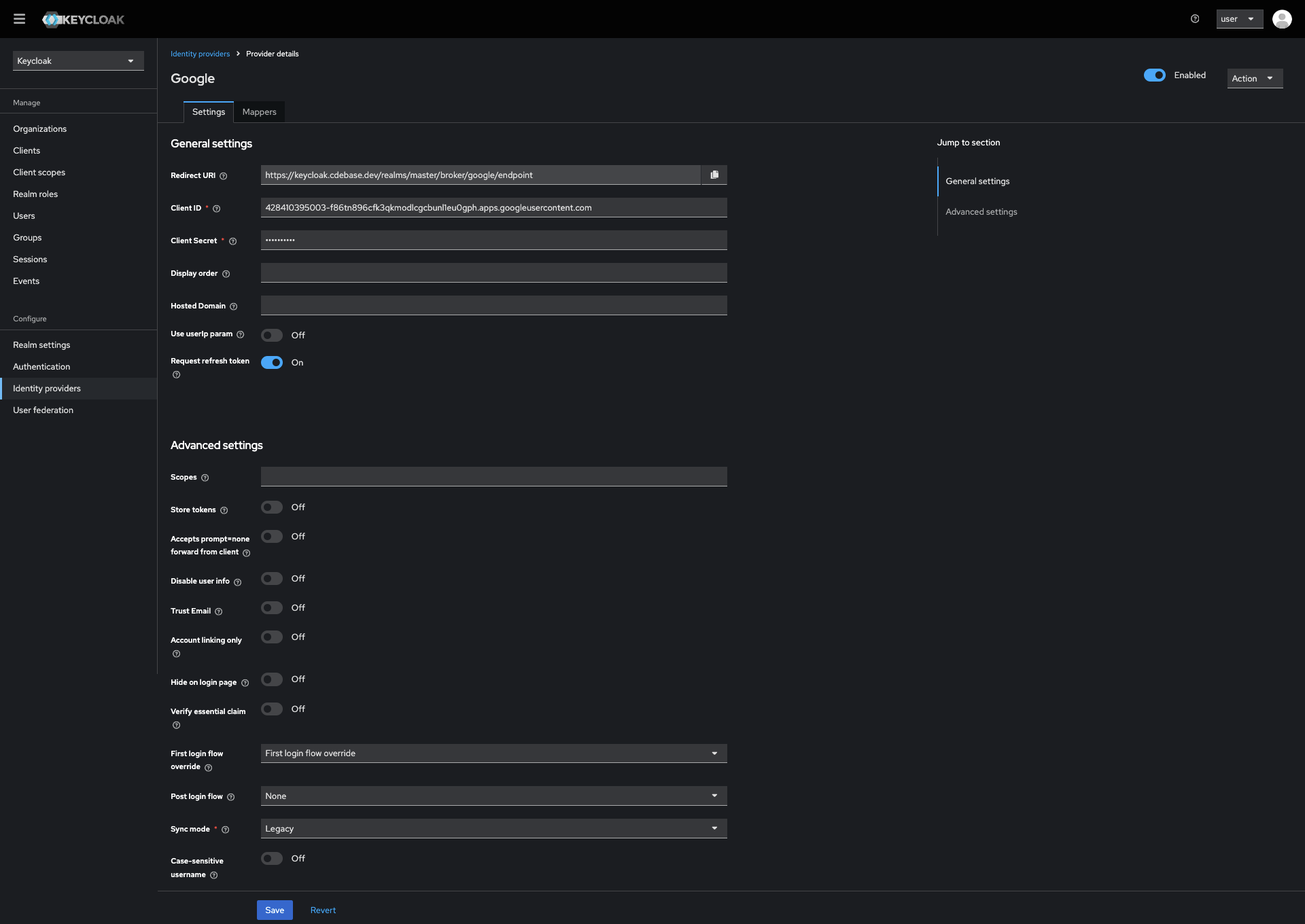Show help for Client Secret

pyautogui.click(x=232, y=241)
